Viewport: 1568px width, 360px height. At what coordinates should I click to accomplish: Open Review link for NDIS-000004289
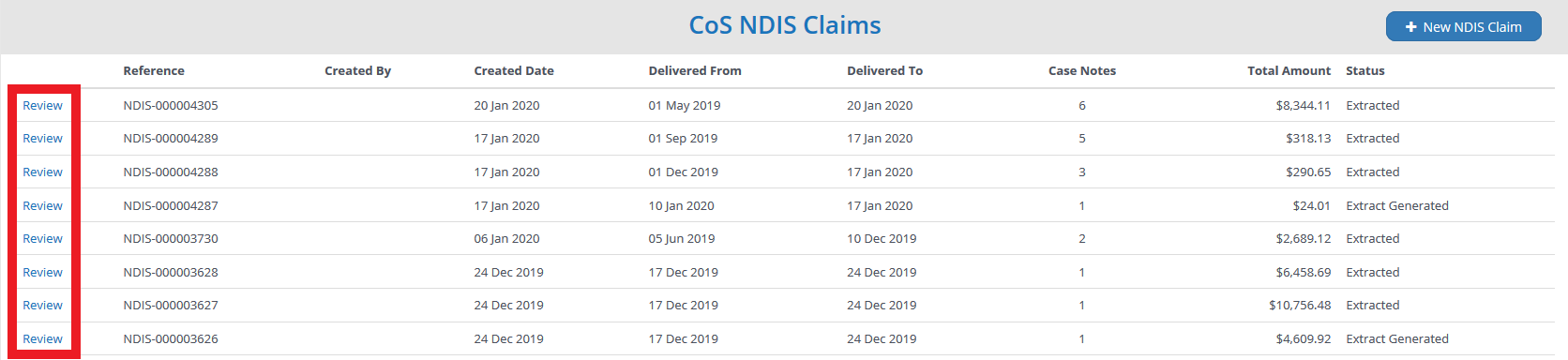tap(43, 139)
